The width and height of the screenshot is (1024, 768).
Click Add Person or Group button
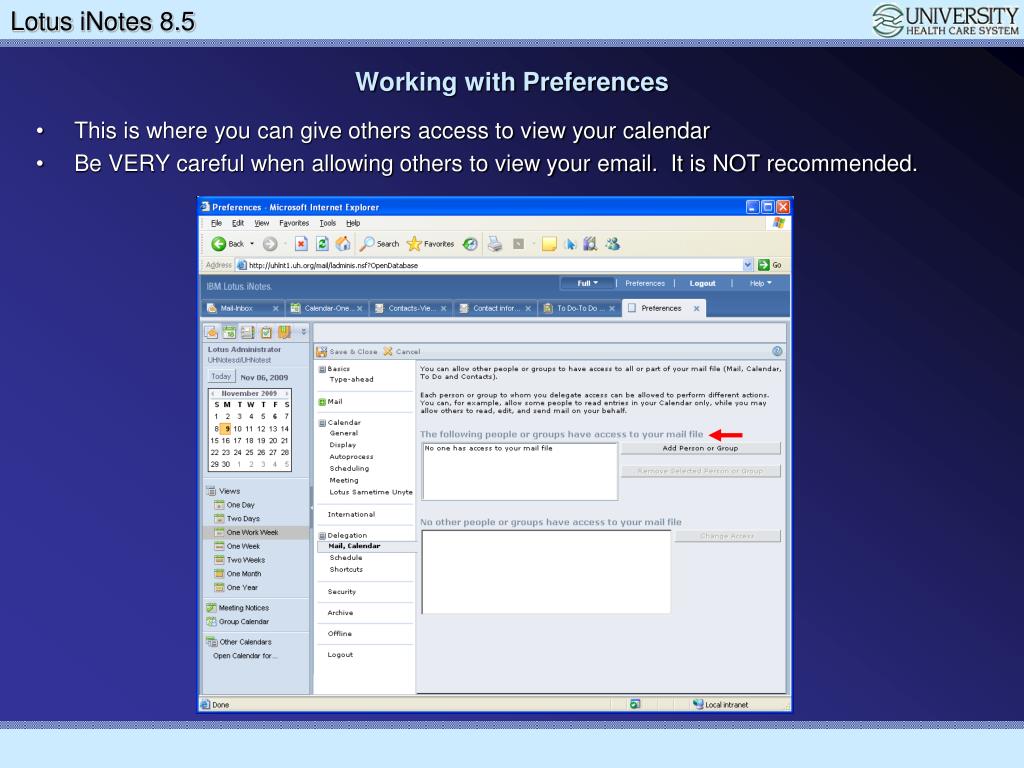pyautogui.click(x=700, y=449)
